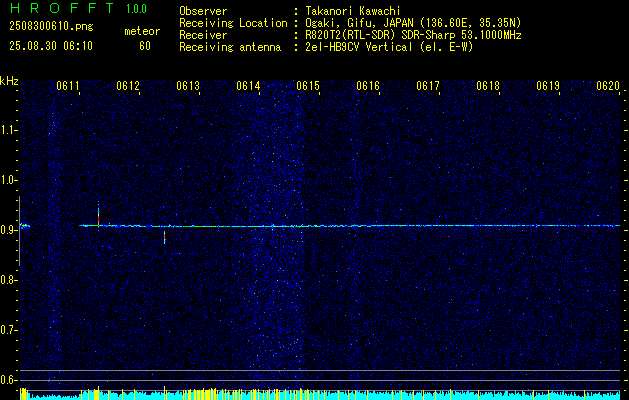Click the meteor echo spike below the carrier line

pos(164,237)
